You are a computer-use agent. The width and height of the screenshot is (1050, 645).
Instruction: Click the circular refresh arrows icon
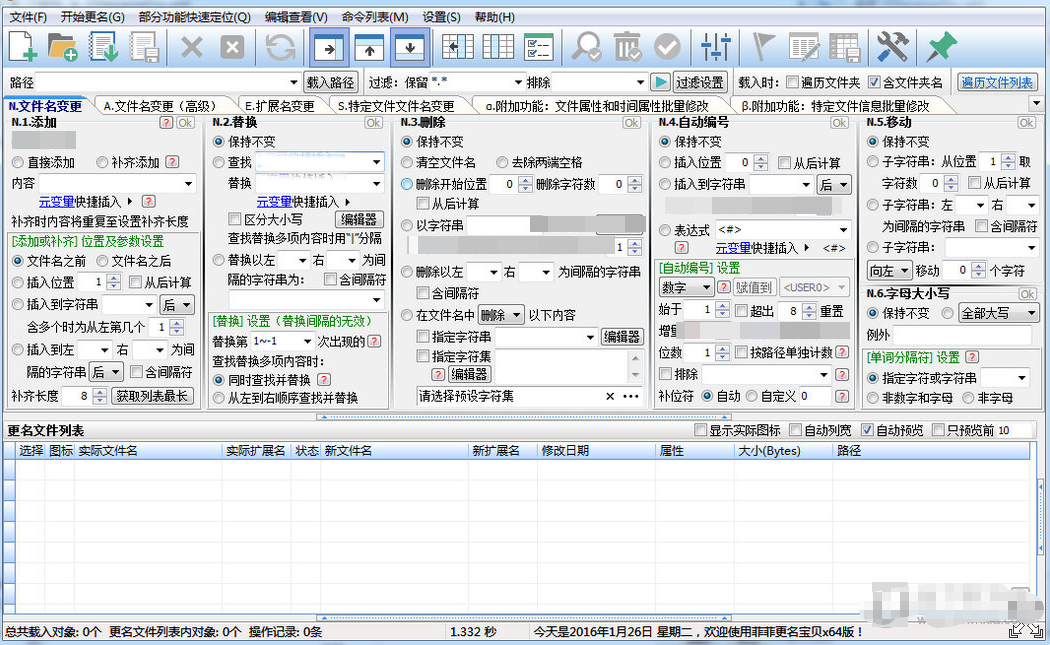point(281,48)
